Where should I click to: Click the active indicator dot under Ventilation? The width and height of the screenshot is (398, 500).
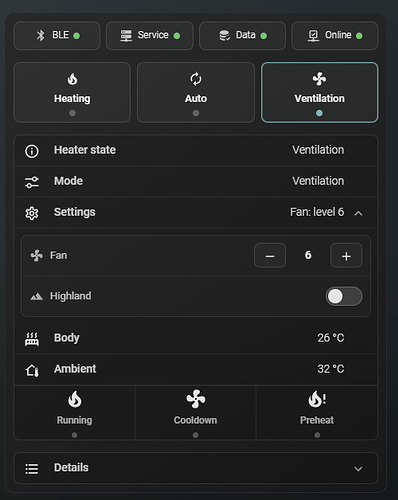click(319, 113)
